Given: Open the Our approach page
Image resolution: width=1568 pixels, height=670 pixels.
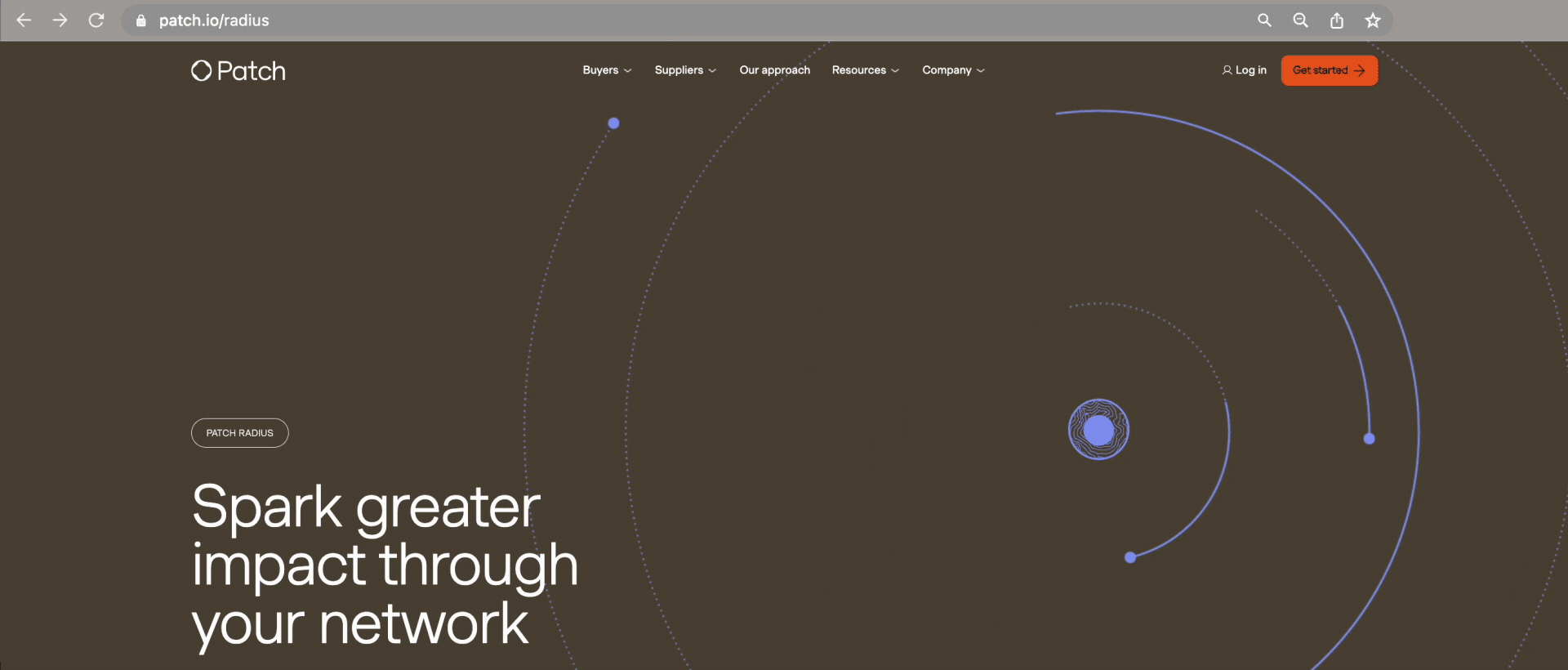Looking at the screenshot, I should coord(775,70).
